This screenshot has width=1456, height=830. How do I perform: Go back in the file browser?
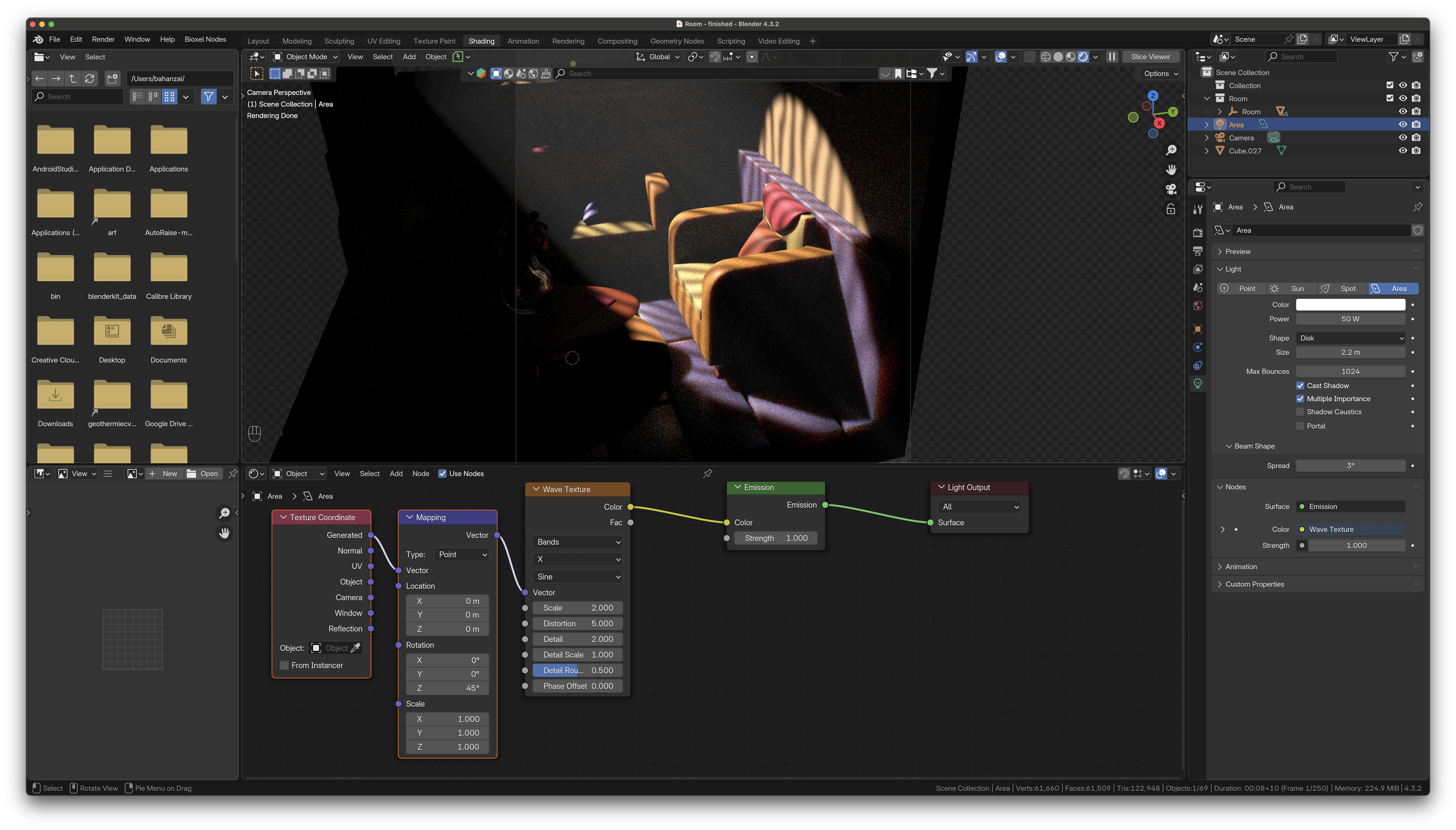[x=39, y=79]
